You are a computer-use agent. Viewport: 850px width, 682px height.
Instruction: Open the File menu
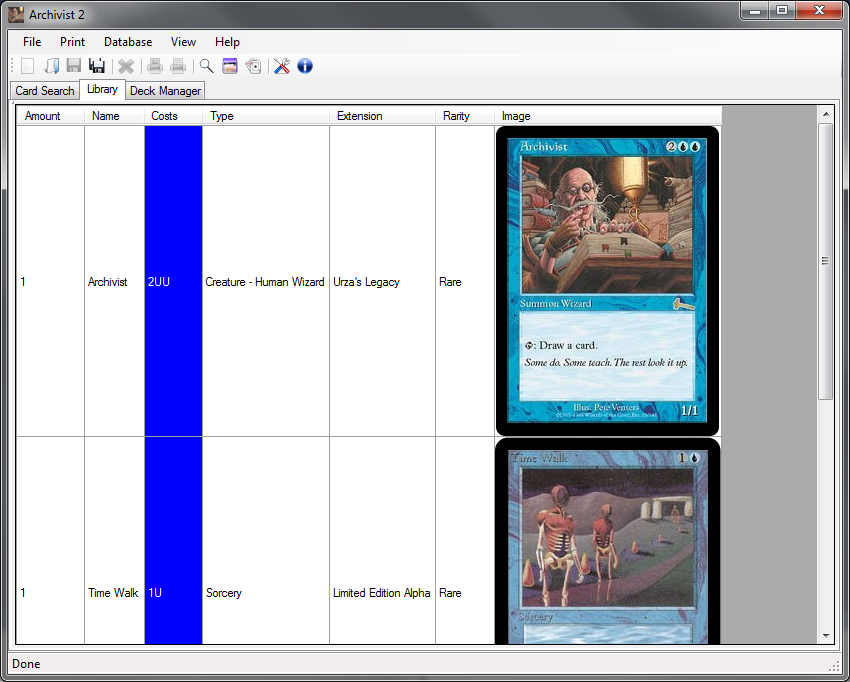(x=32, y=42)
